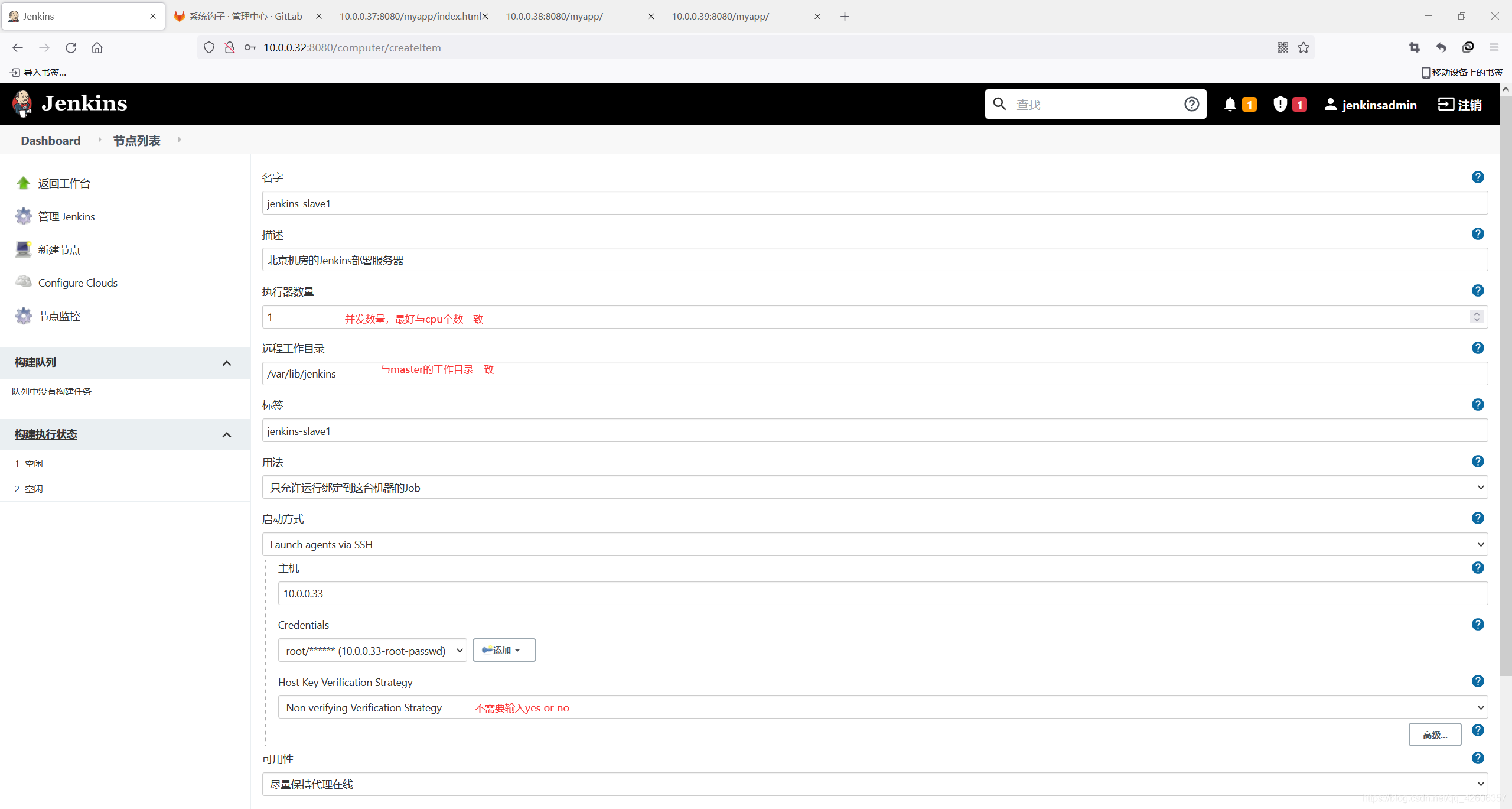Open the security shield warnings icon
The height and width of the screenshot is (809, 1512).
click(1280, 105)
